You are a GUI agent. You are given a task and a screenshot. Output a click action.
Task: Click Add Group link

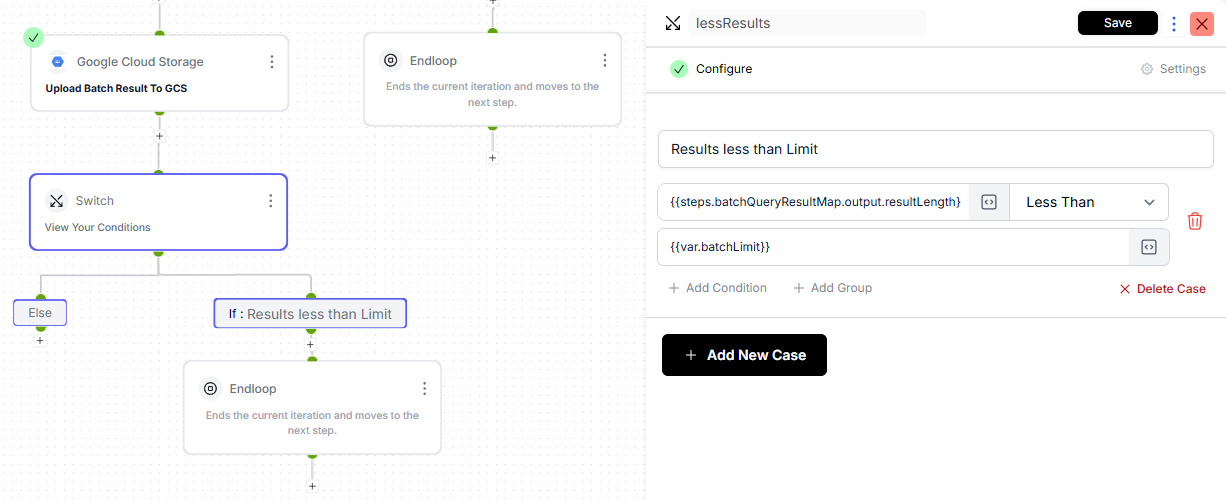(832, 288)
